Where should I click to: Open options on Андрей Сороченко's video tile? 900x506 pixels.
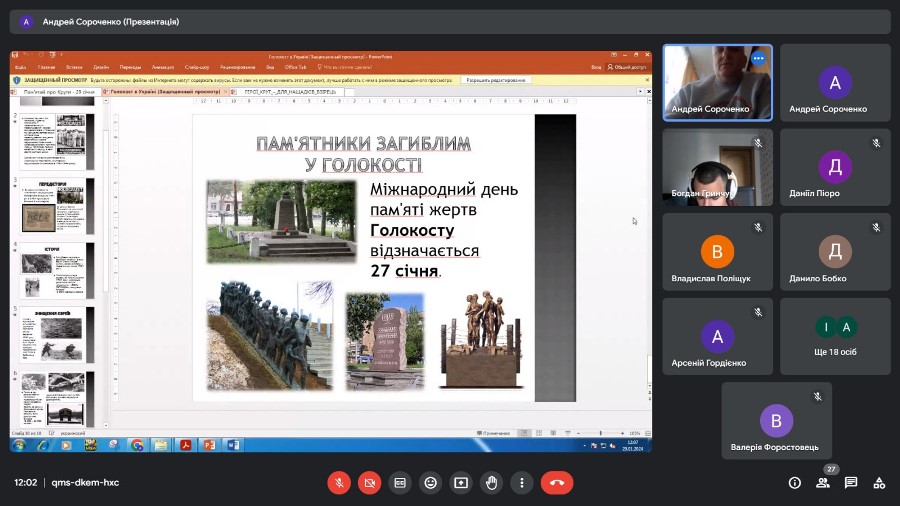(758, 58)
